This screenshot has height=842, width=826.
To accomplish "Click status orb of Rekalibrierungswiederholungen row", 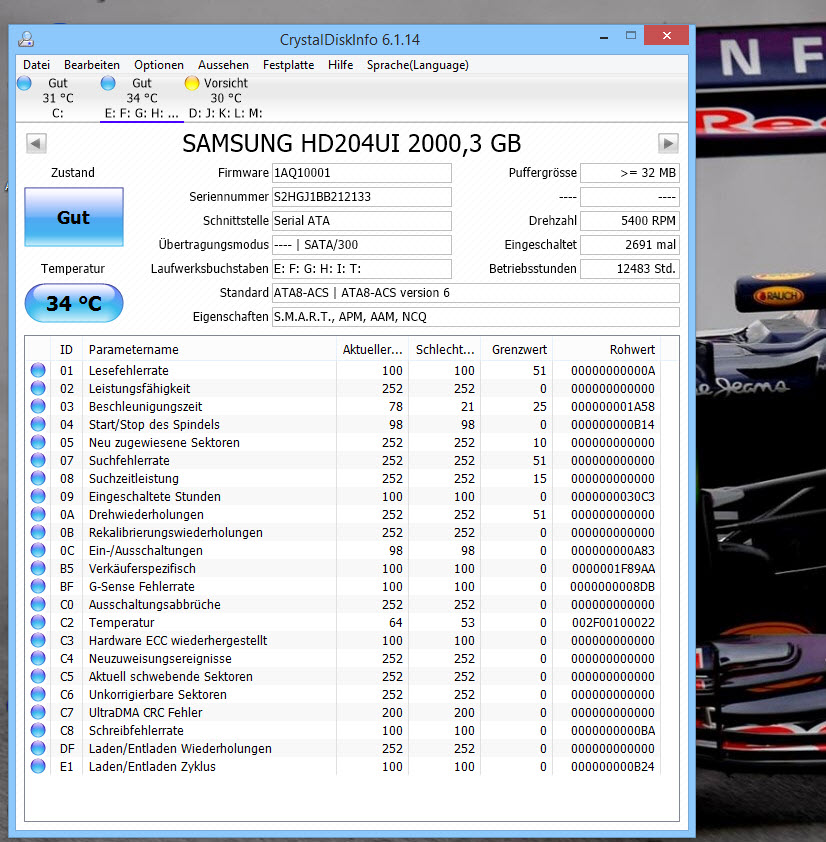I will click(38, 532).
